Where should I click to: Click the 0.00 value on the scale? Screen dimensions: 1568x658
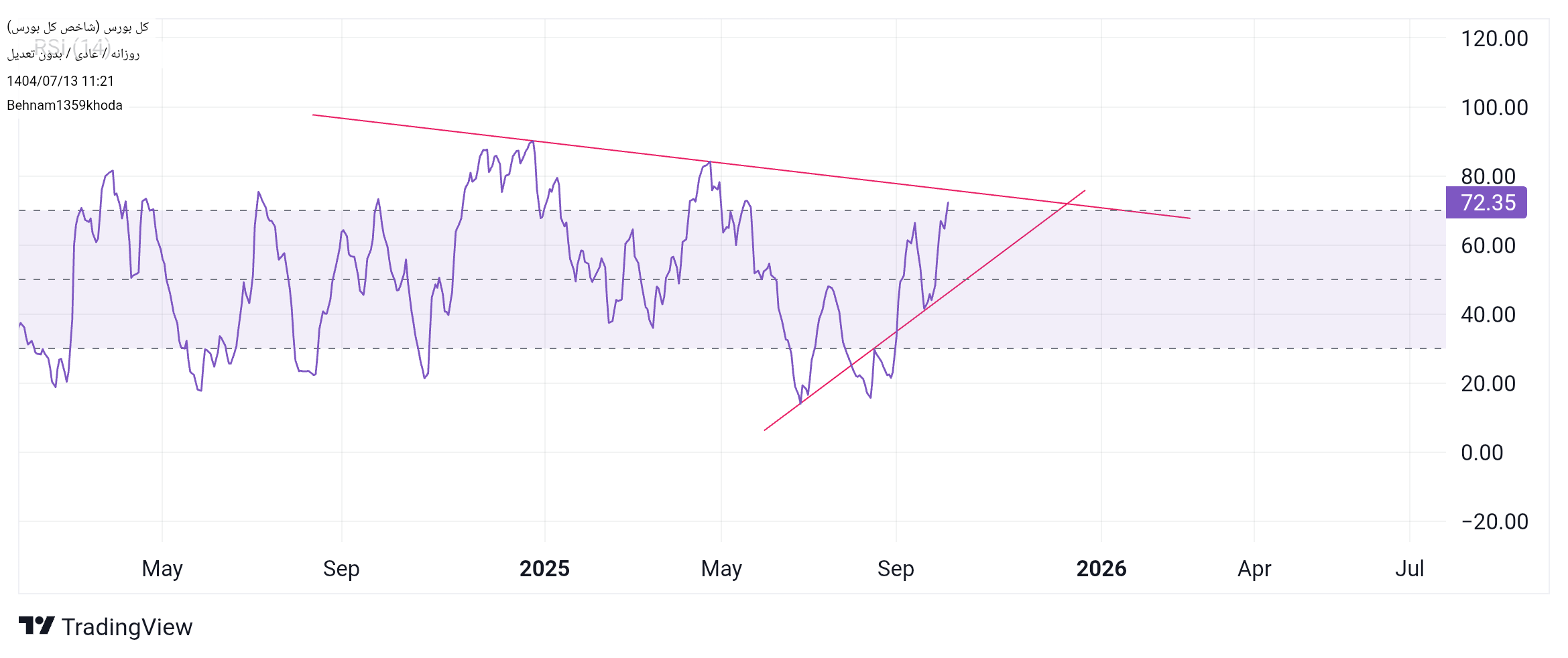(1482, 453)
